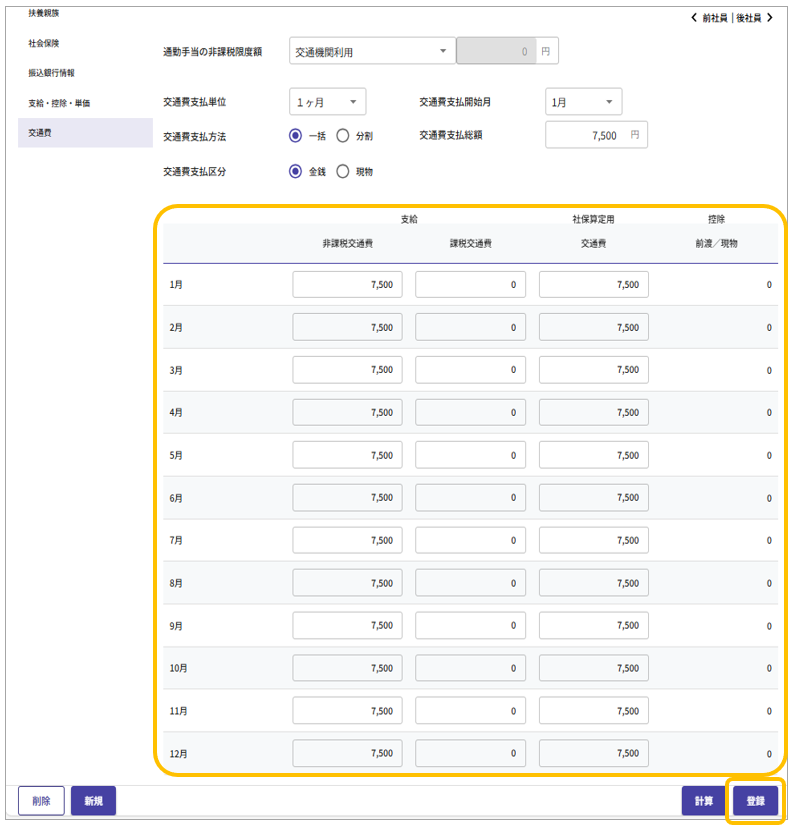Screen dimensions: 796x830
Task: Click the 削除 delete button
Action: pyautogui.click(x=41, y=801)
